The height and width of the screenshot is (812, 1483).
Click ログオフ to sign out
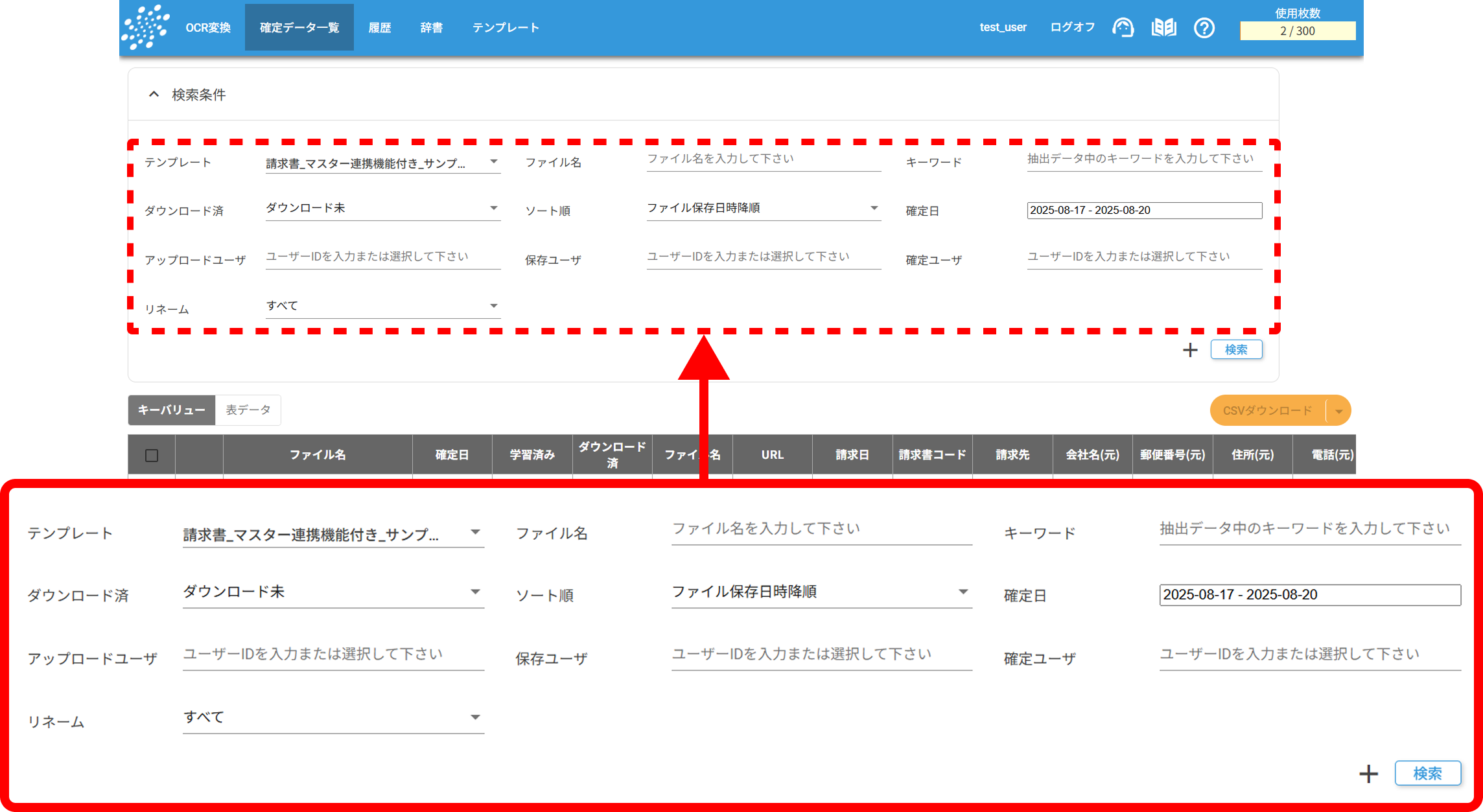click(x=1073, y=27)
